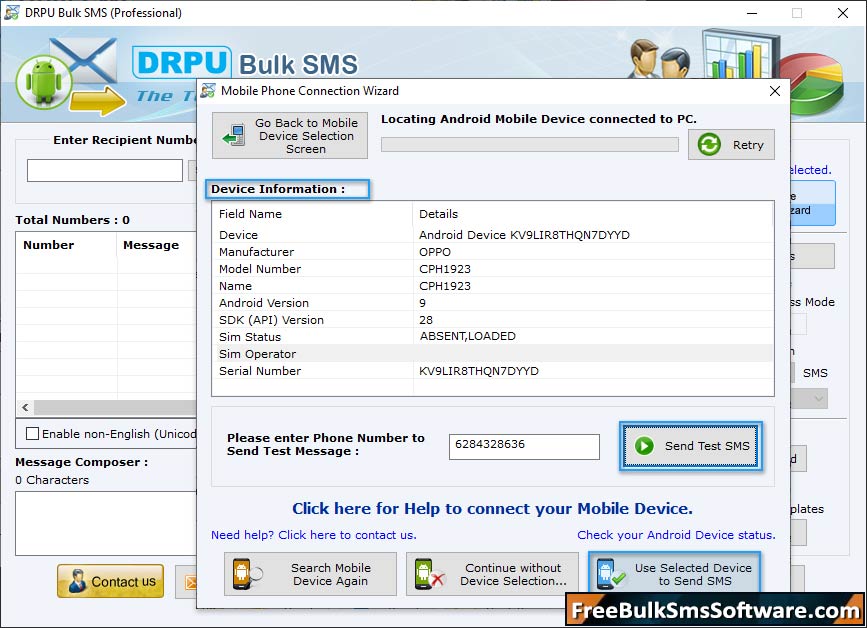Click Check your Android Device status link

point(676,535)
